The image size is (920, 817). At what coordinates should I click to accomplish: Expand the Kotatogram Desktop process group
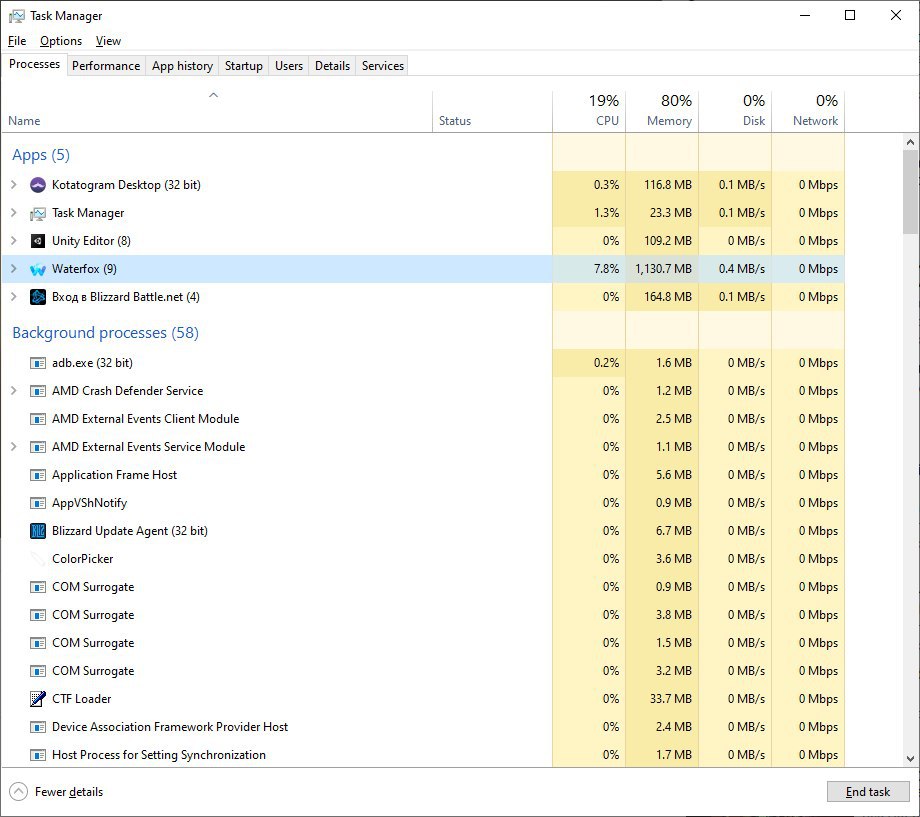click(x=13, y=185)
